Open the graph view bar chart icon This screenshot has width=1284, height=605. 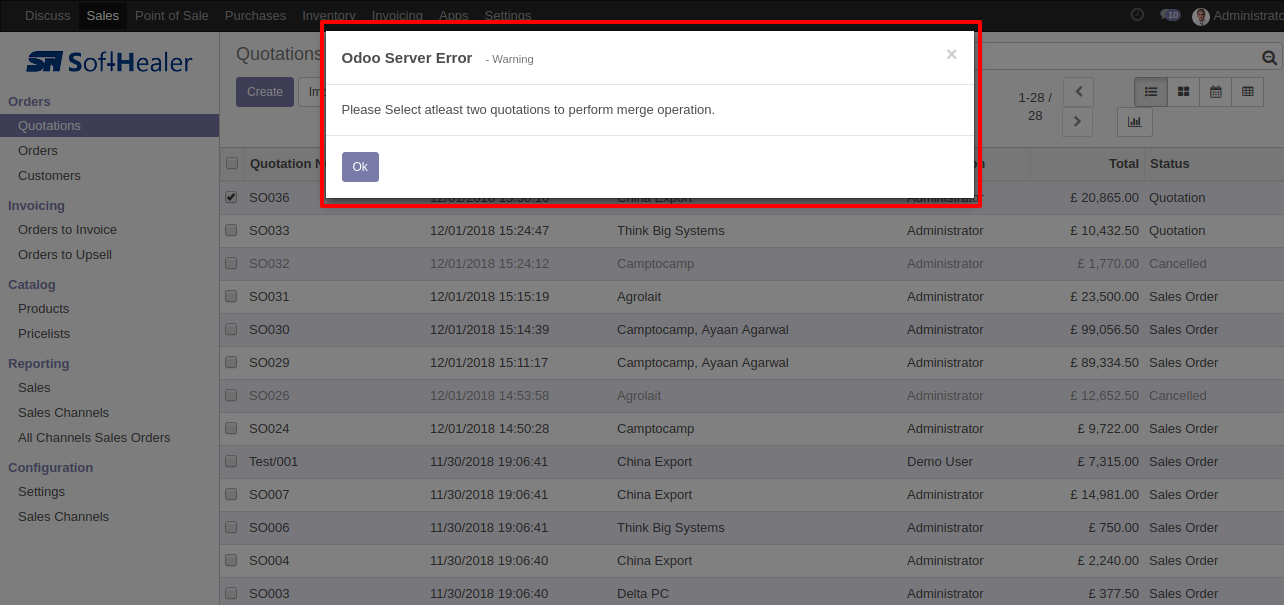(1135, 122)
